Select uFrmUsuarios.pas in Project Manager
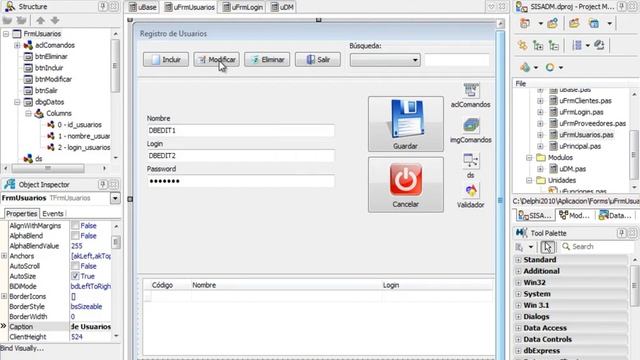 point(586,135)
